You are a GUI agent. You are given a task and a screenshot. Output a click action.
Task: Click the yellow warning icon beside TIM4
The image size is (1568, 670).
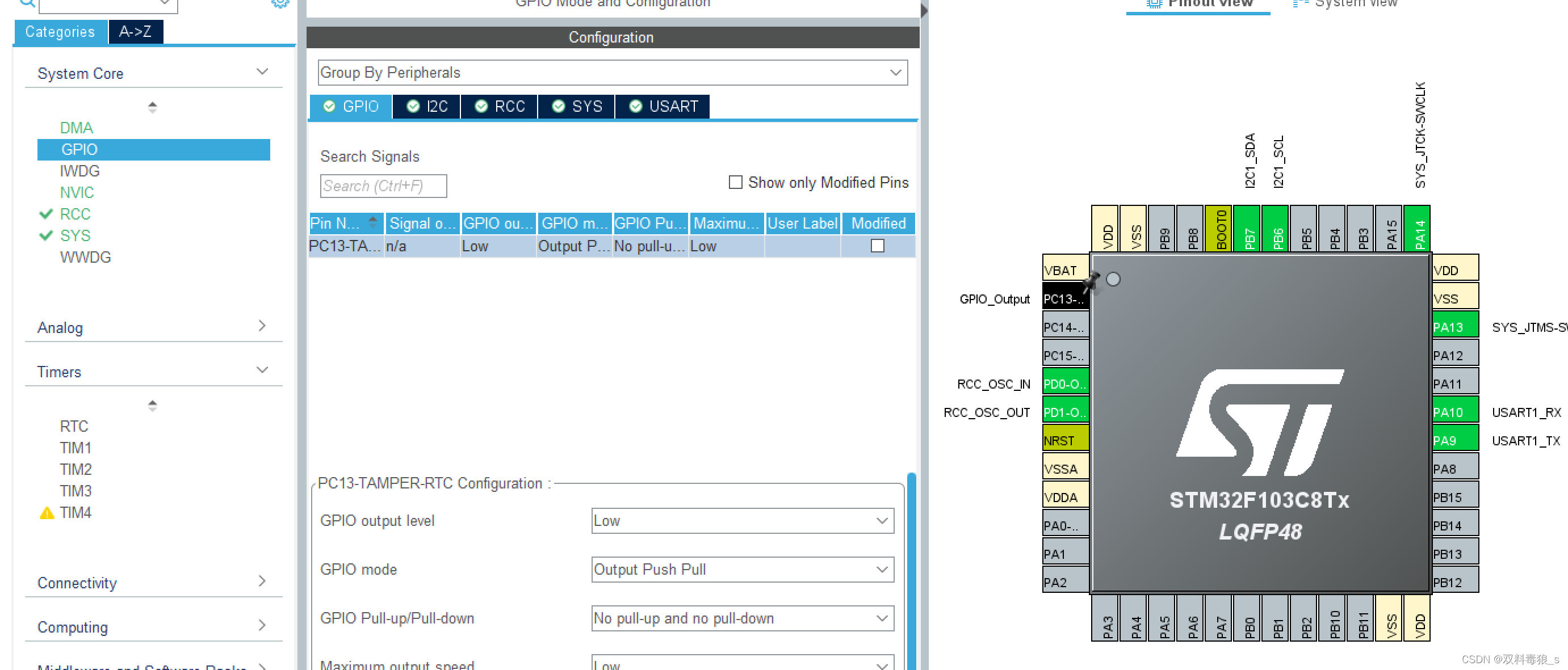(x=47, y=513)
